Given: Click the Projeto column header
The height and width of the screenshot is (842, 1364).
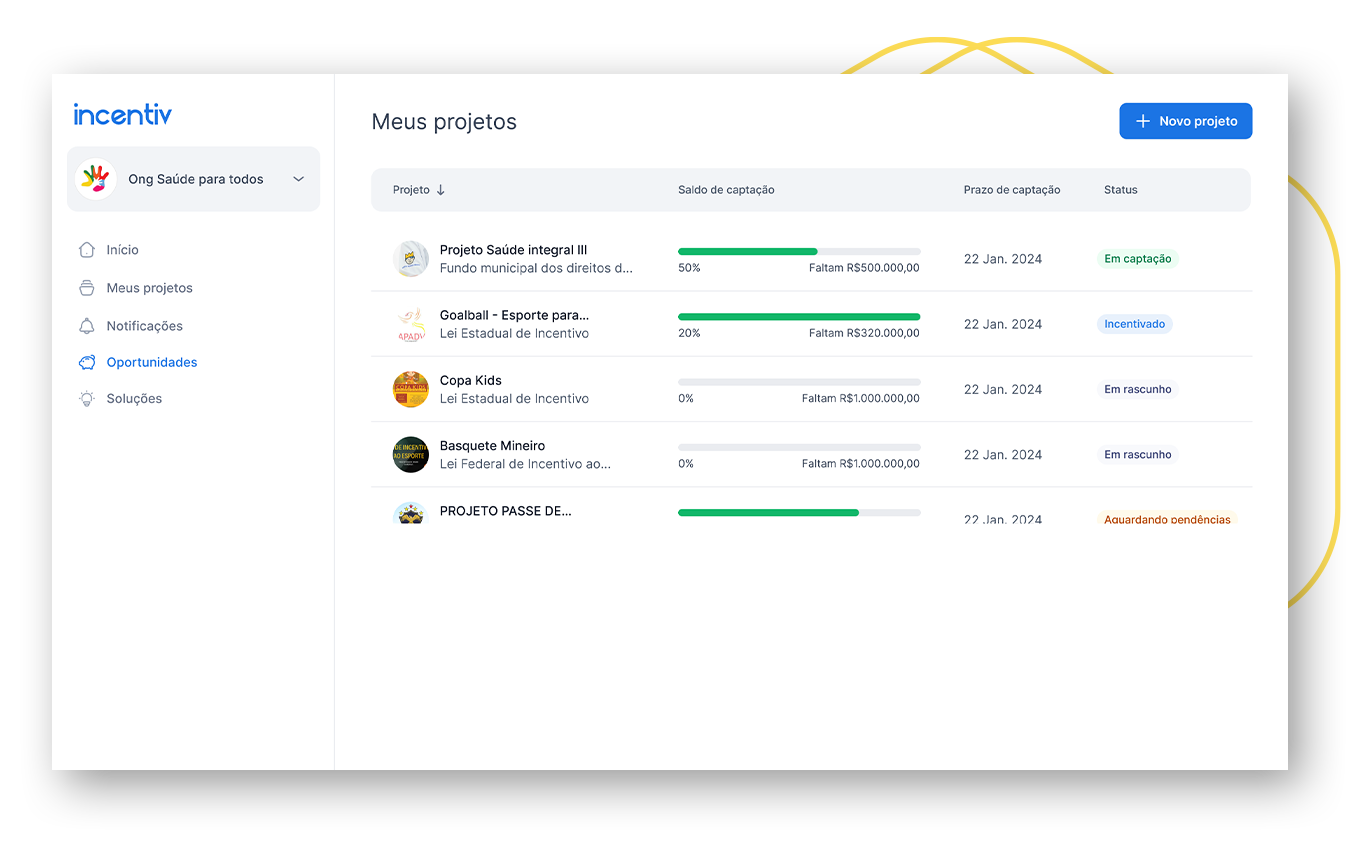Looking at the screenshot, I should (411, 190).
